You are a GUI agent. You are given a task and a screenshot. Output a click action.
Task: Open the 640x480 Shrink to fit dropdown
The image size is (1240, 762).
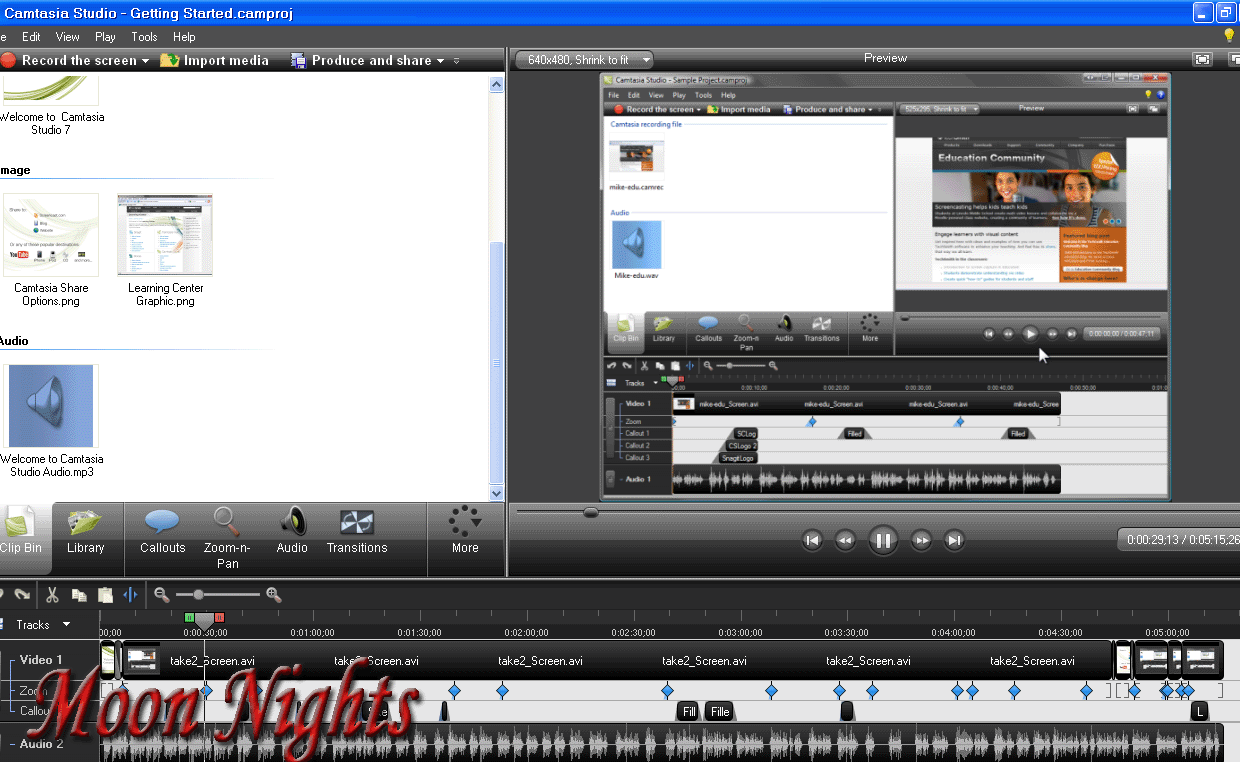tap(584, 60)
